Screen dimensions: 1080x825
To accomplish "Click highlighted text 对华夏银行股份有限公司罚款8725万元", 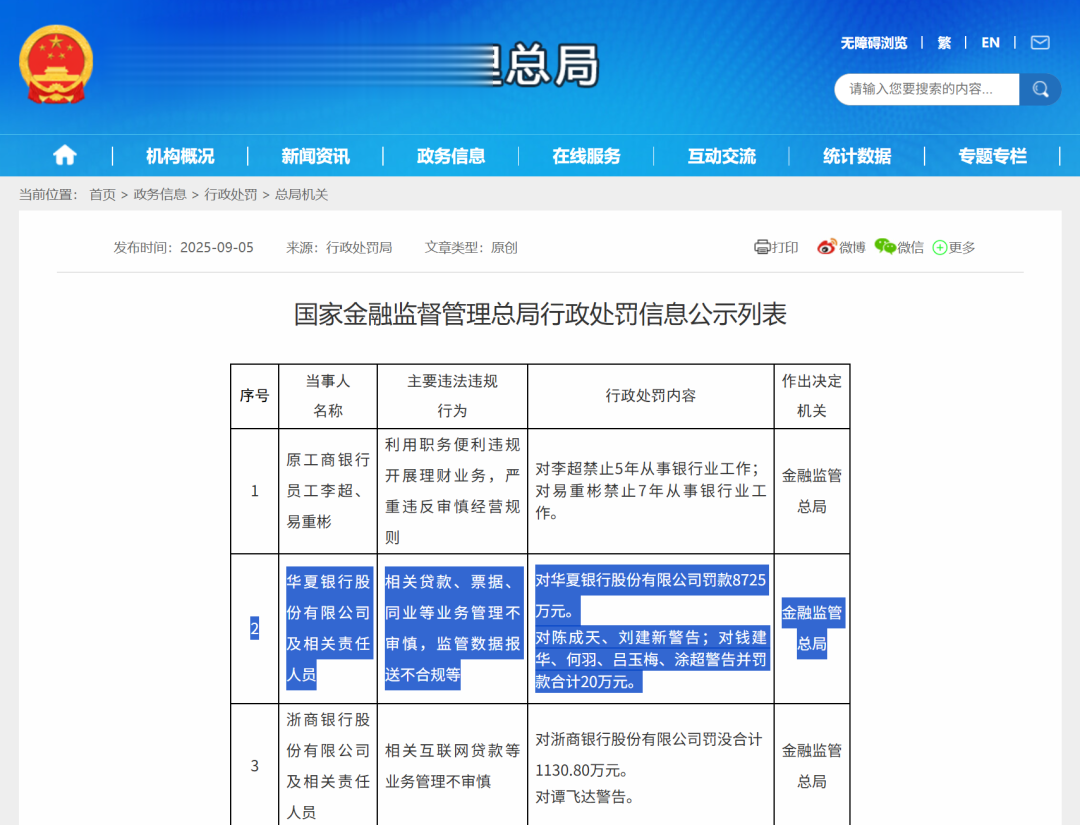I will tap(651, 595).
